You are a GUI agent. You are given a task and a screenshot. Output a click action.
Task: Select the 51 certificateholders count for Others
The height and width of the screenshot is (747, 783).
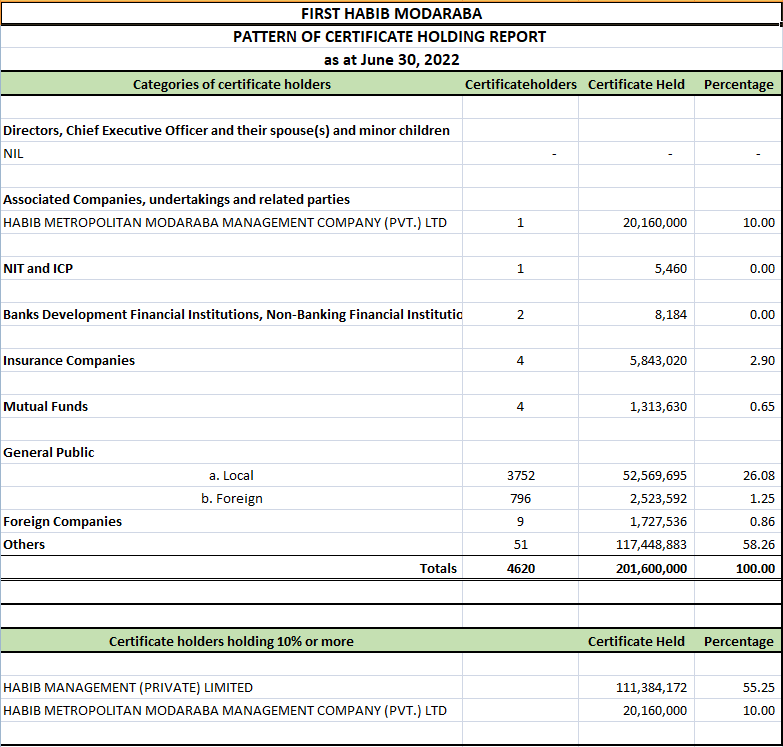(520, 544)
